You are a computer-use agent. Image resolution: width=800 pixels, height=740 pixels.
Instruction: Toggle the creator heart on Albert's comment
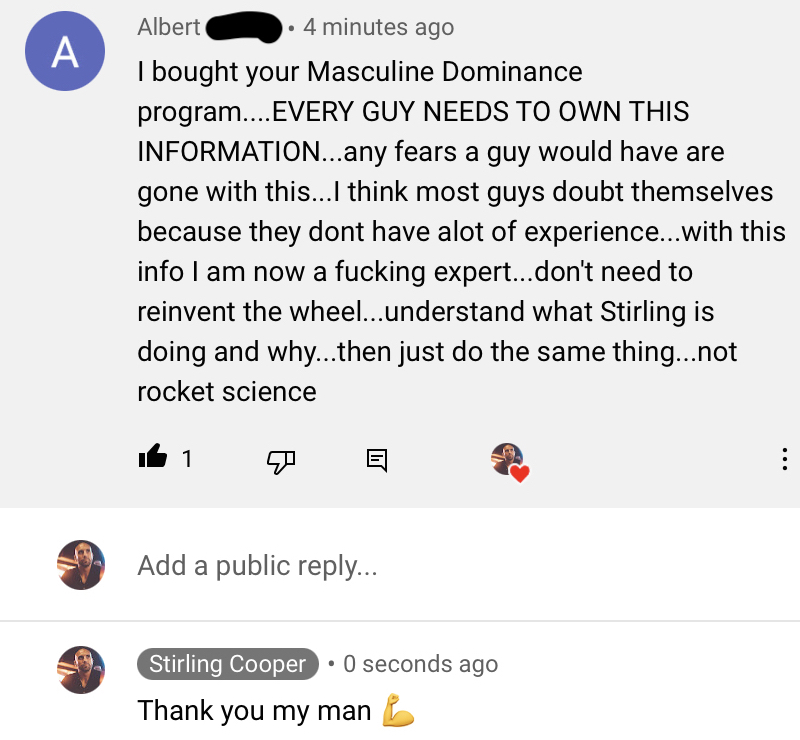509,461
